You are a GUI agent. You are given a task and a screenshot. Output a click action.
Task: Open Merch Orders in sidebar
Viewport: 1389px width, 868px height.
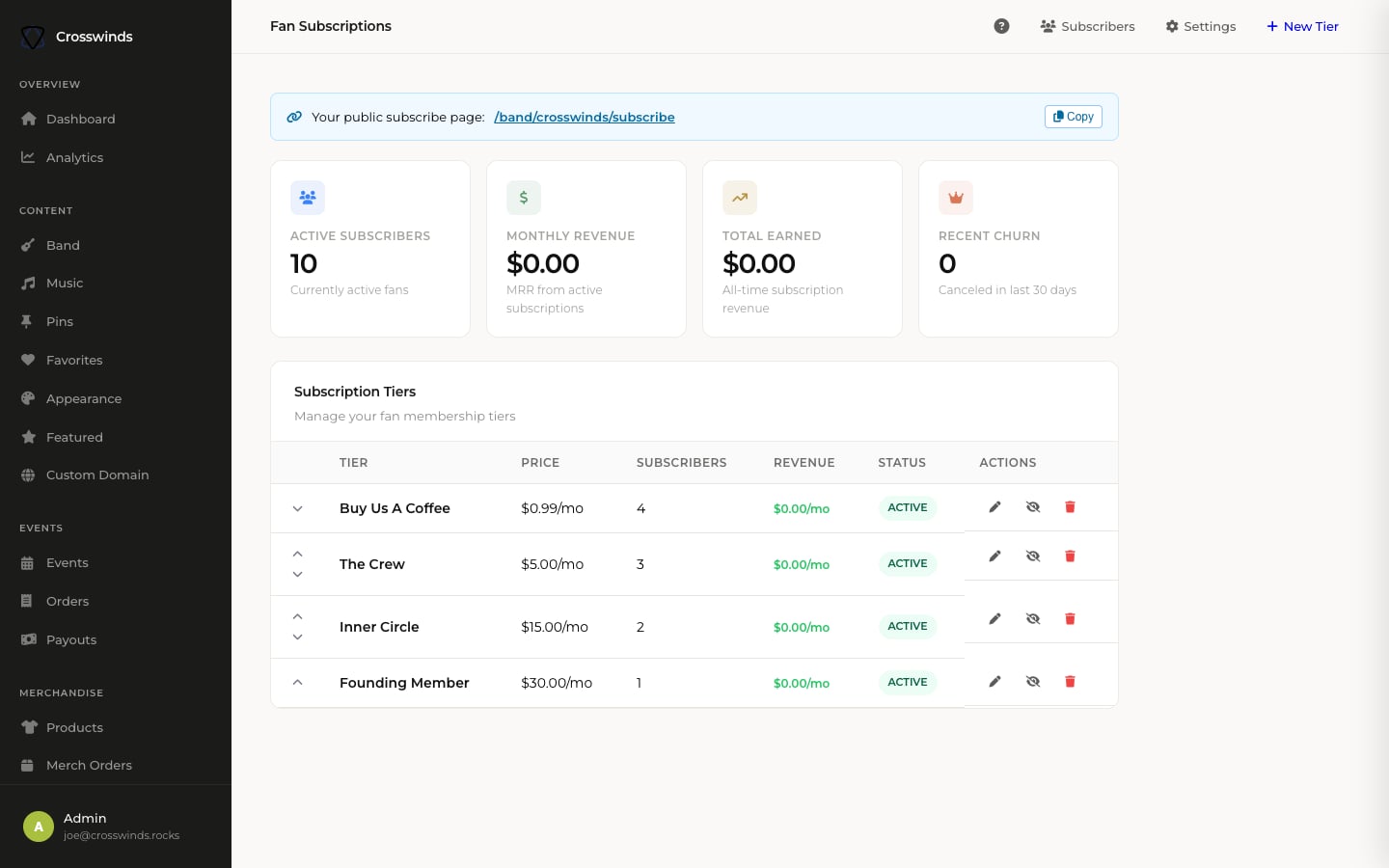tap(116, 765)
